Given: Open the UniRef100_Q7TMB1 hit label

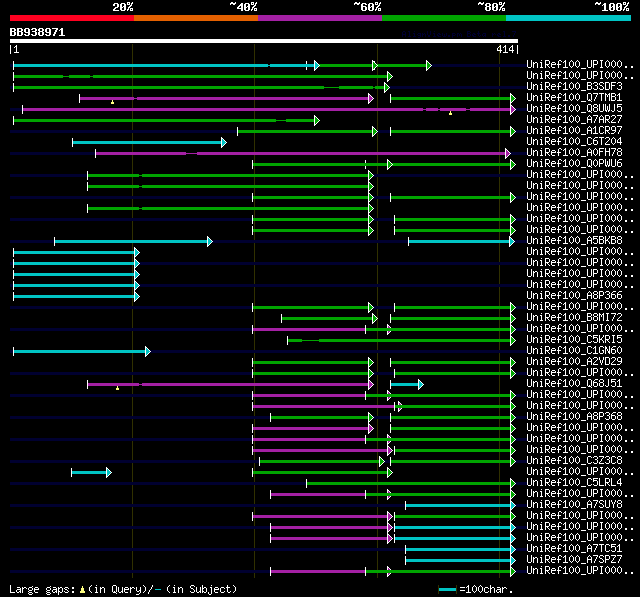Looking at the screenshot, I should (574, 98).
